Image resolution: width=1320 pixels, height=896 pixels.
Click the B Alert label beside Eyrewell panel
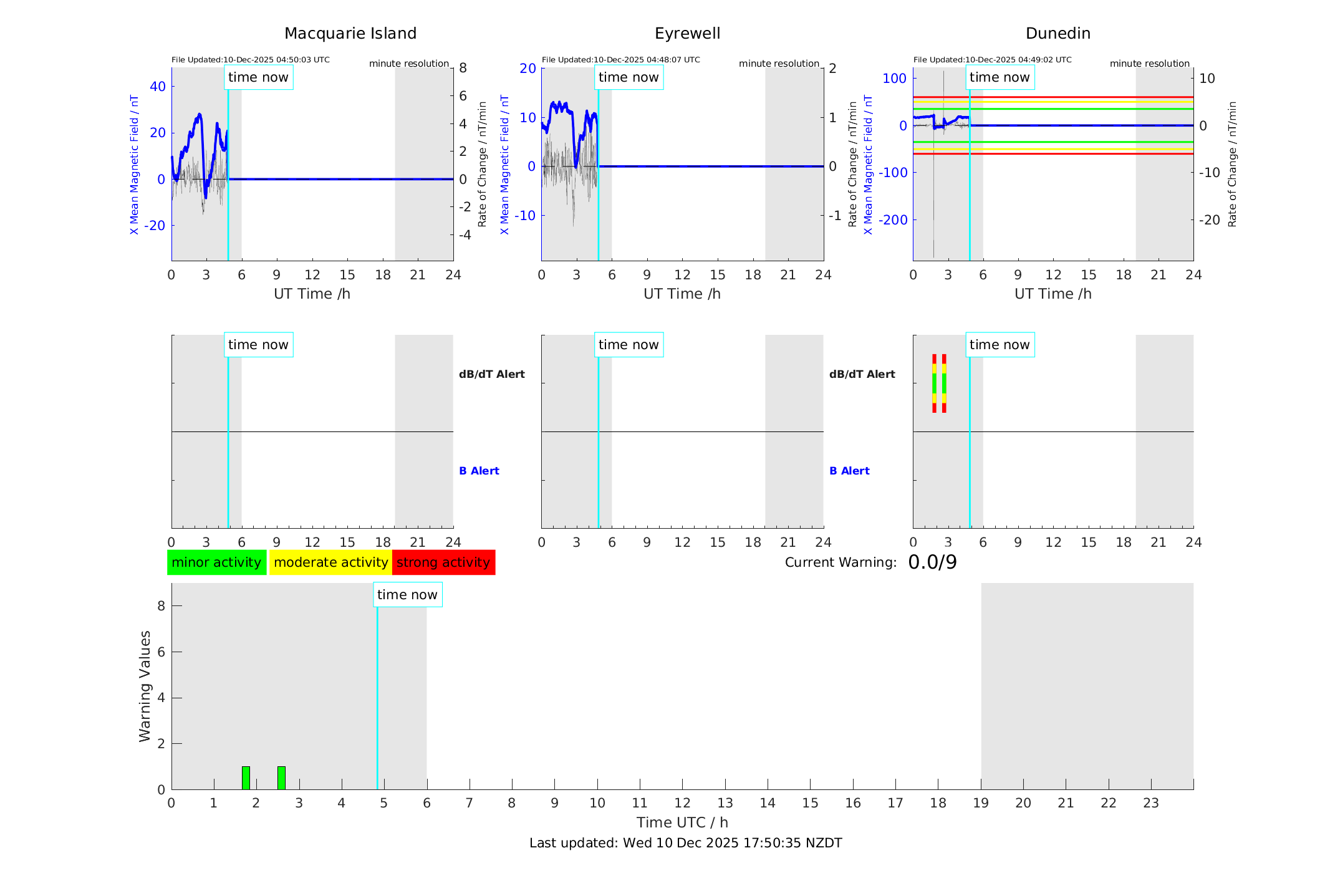tap(849, 471)
